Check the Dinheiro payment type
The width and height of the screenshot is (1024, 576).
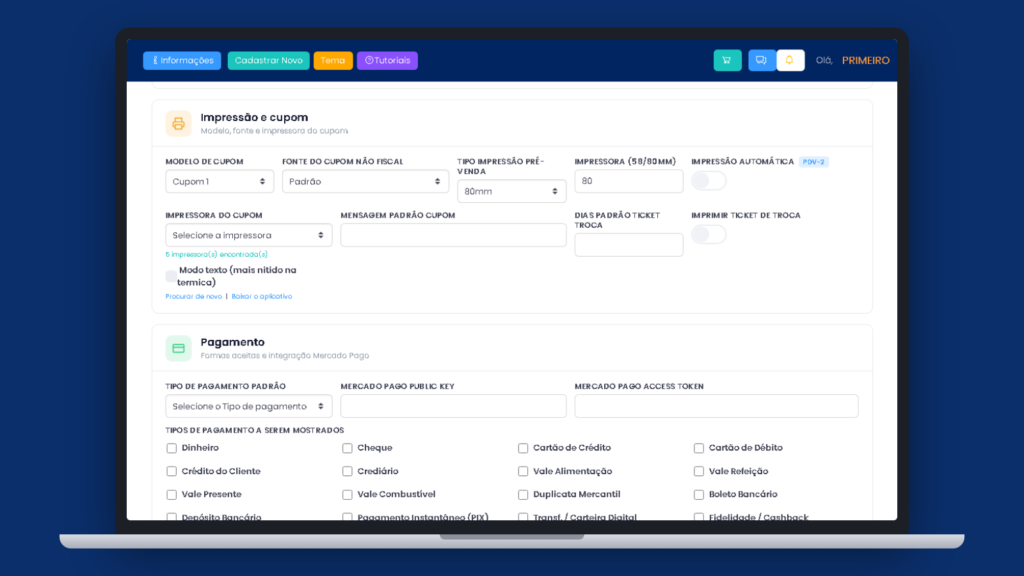[x=172, y=448]
